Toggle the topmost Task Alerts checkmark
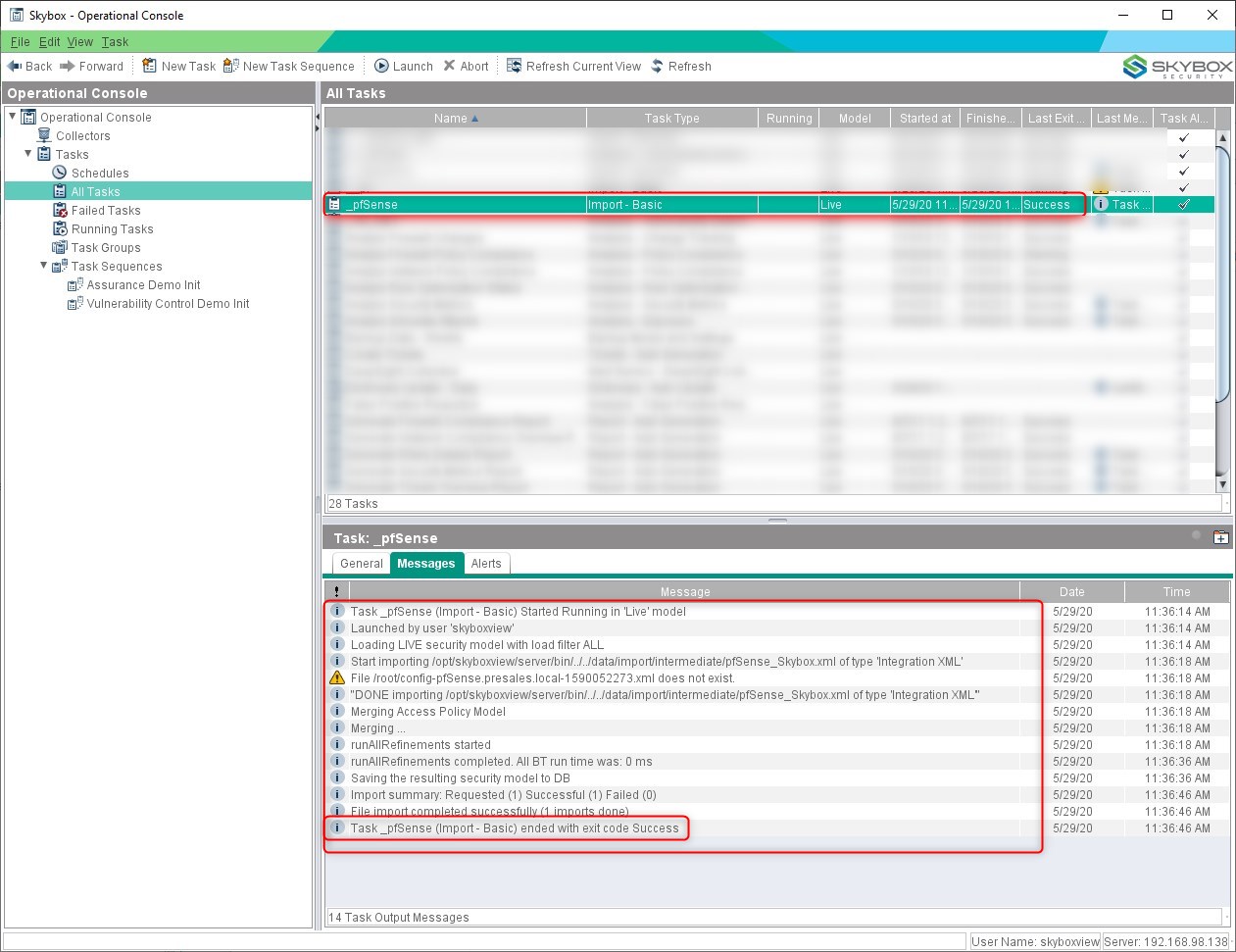Screen dimensions: 1236x952 [x=1184, y=137]
